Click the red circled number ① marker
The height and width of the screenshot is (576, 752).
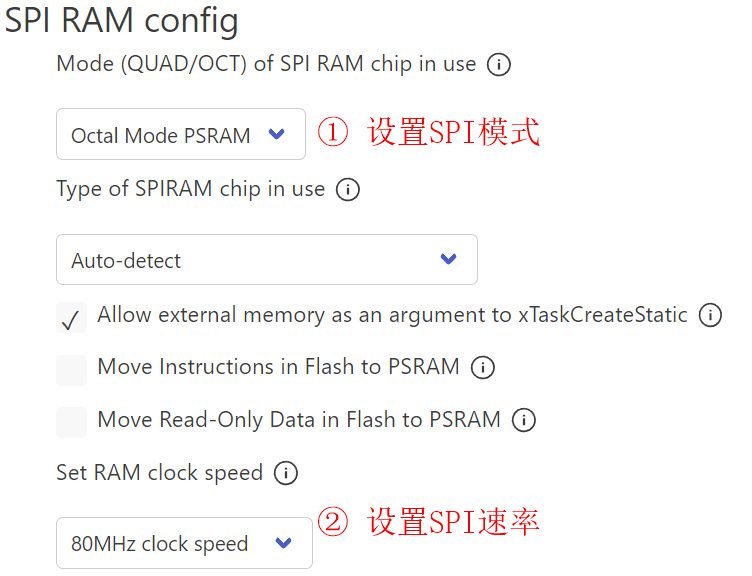333,133
